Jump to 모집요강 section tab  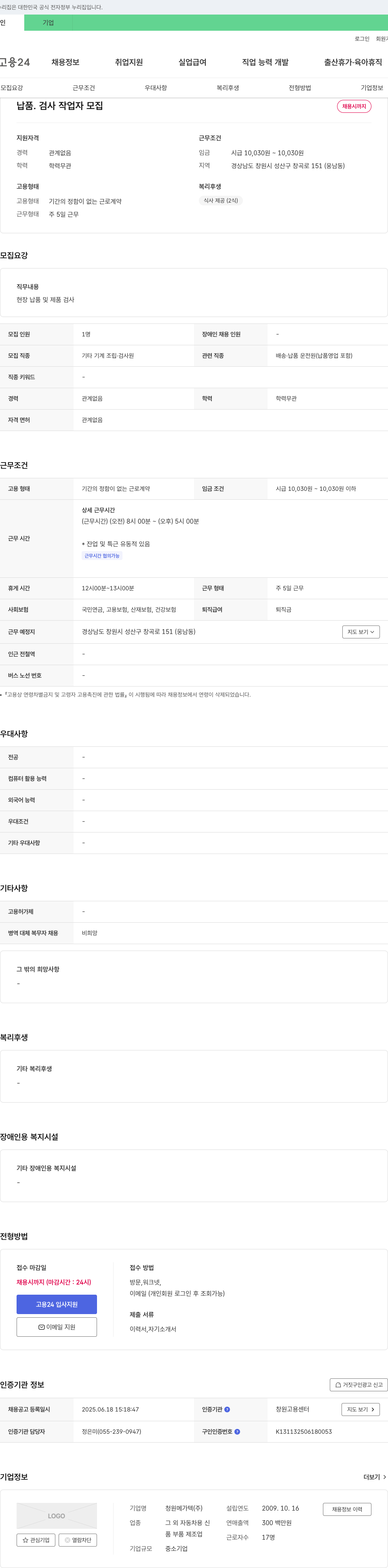[12, 88]
